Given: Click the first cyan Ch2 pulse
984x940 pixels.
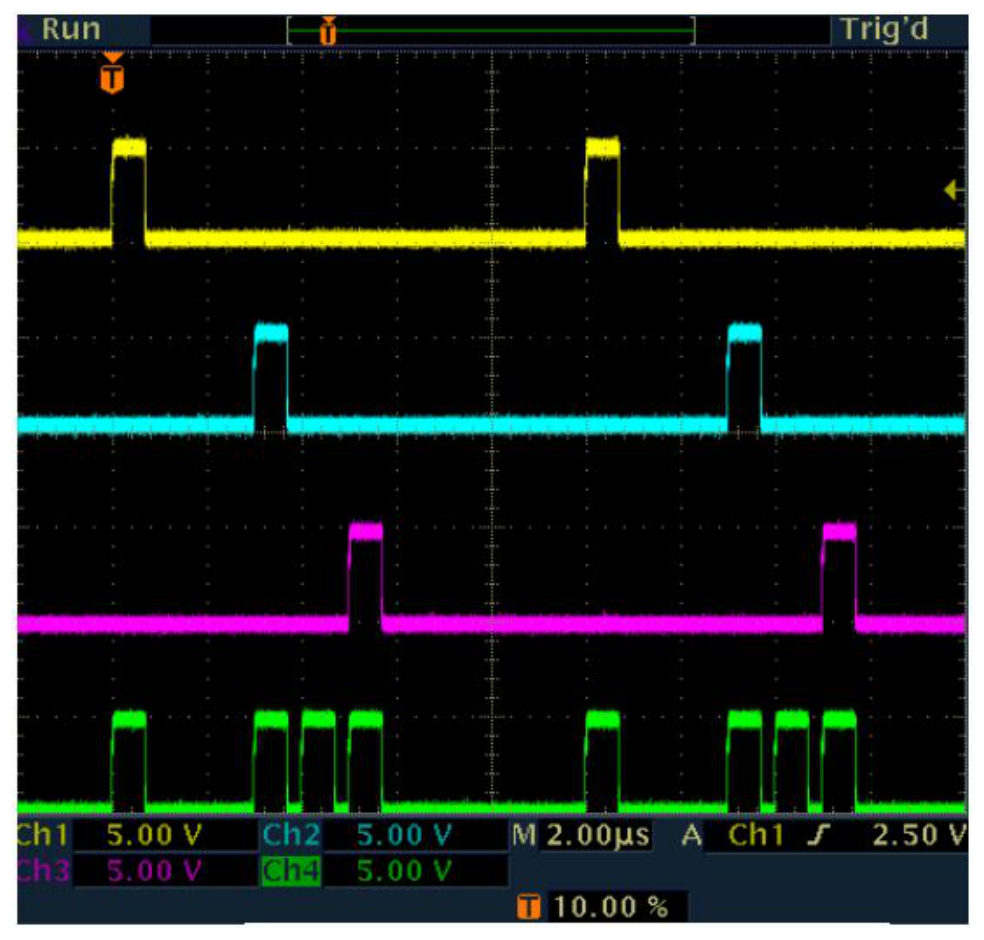Looking at the screenshot, I should [271, 378].
